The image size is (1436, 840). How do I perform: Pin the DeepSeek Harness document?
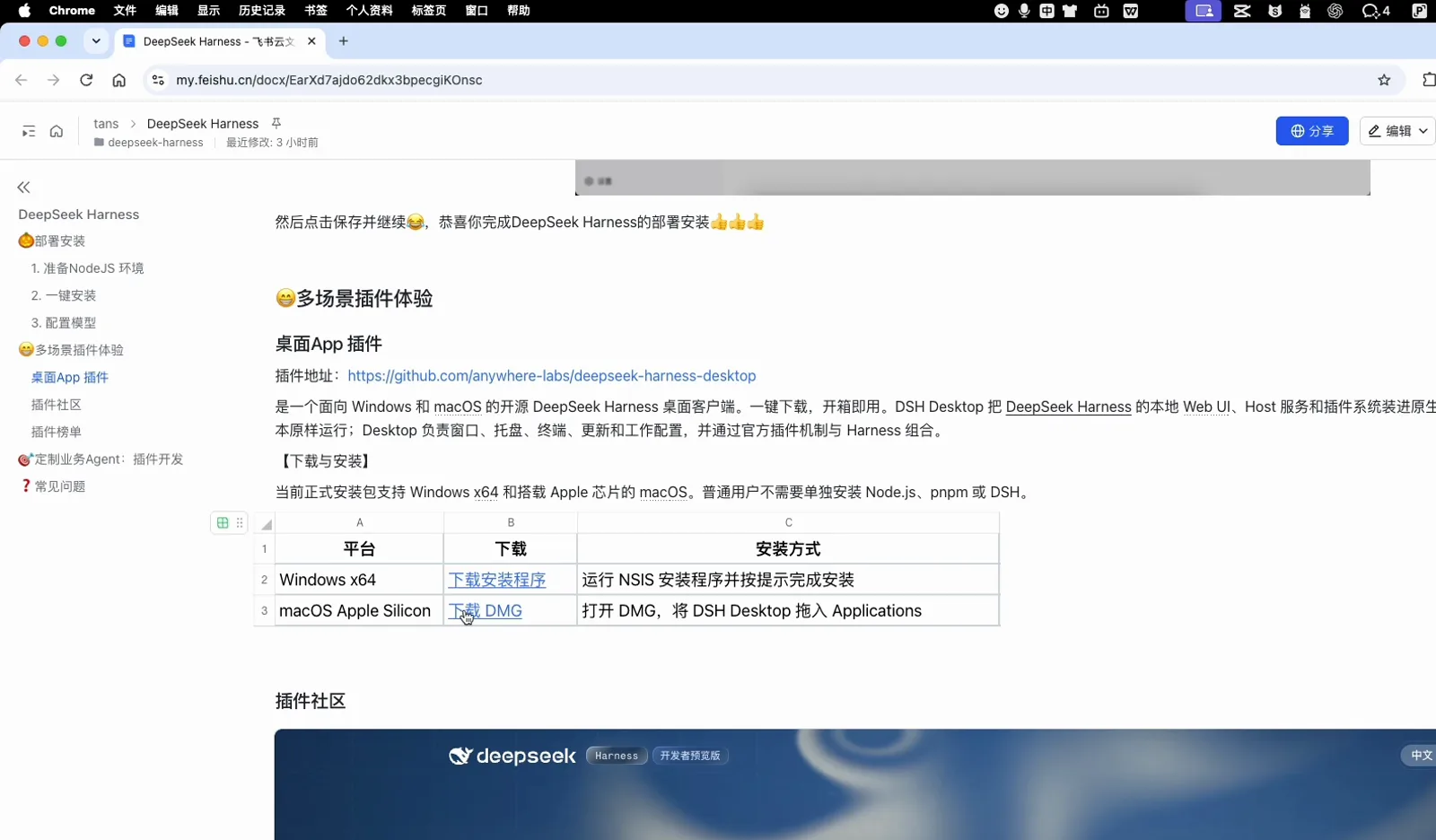pyautogui.click(x=276, y=123)
